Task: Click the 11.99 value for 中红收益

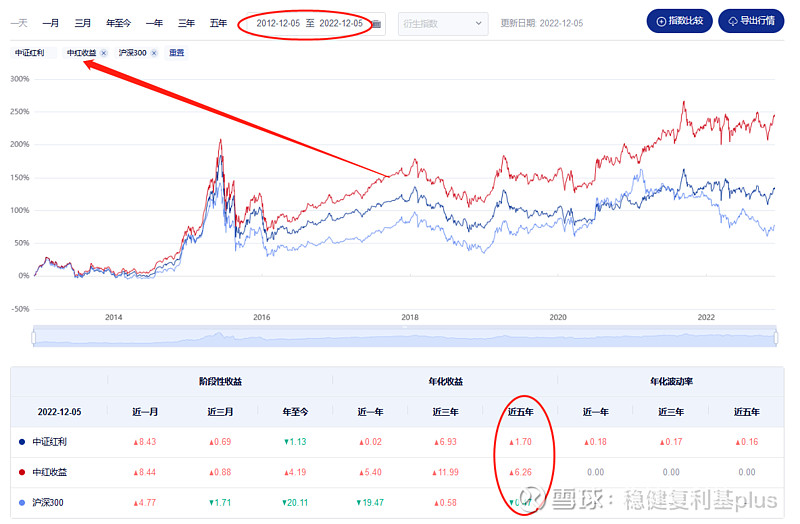Action: tap(445, 472)
